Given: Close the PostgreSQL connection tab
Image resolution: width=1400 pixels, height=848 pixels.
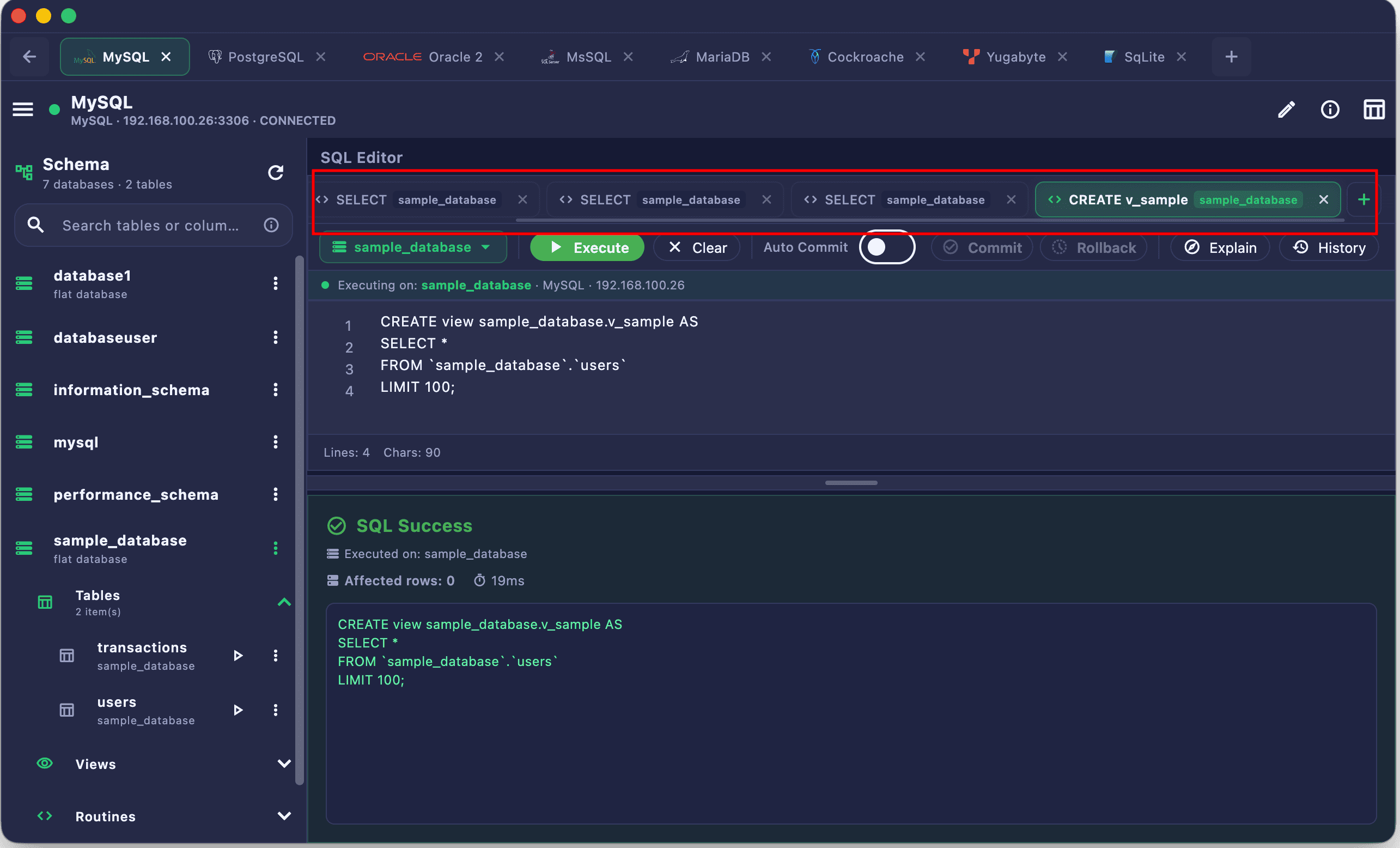Looking at the screenshot, I should pyautogui.click(x=321, y=57).
